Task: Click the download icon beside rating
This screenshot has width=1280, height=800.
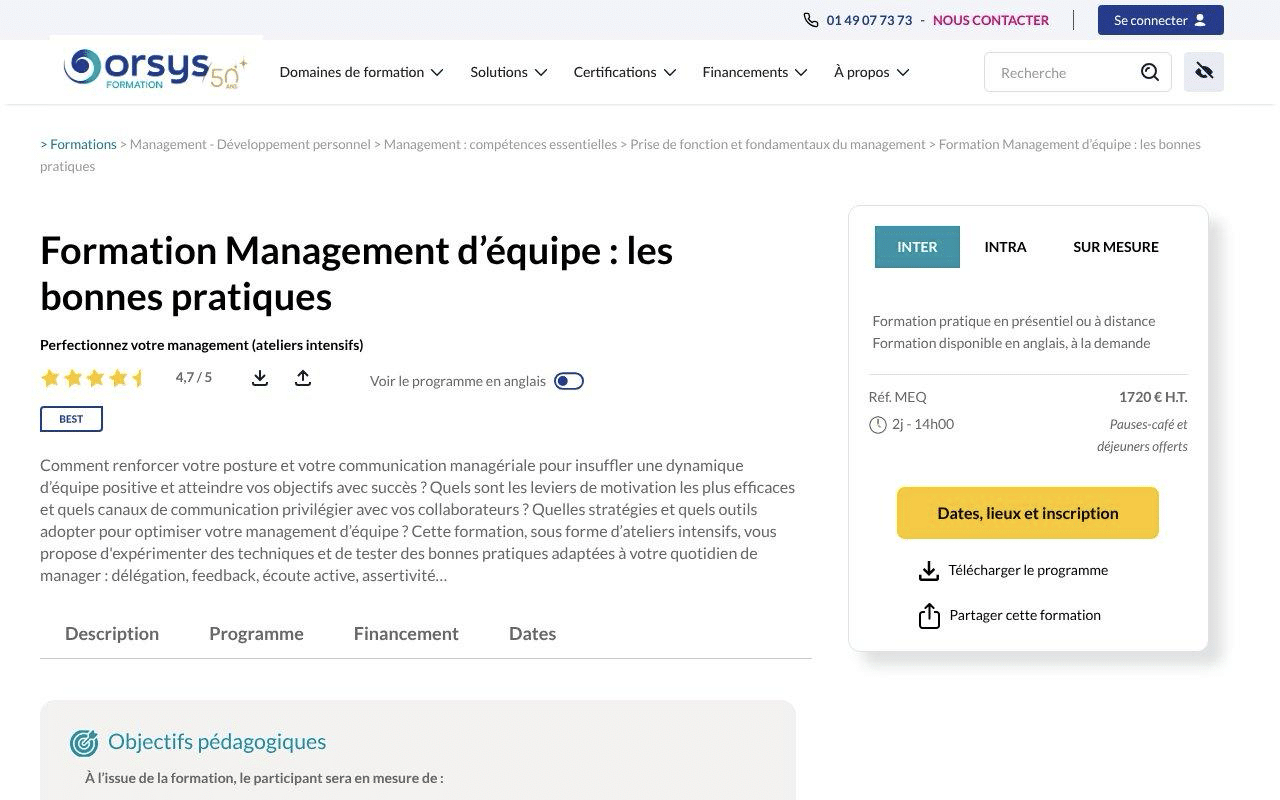Action: tap(260, 378)
